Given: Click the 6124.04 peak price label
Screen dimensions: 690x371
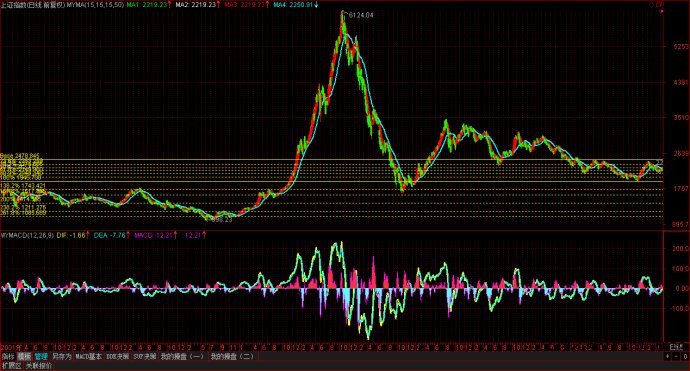Looking at the screenshot, I should click(361, 15).
